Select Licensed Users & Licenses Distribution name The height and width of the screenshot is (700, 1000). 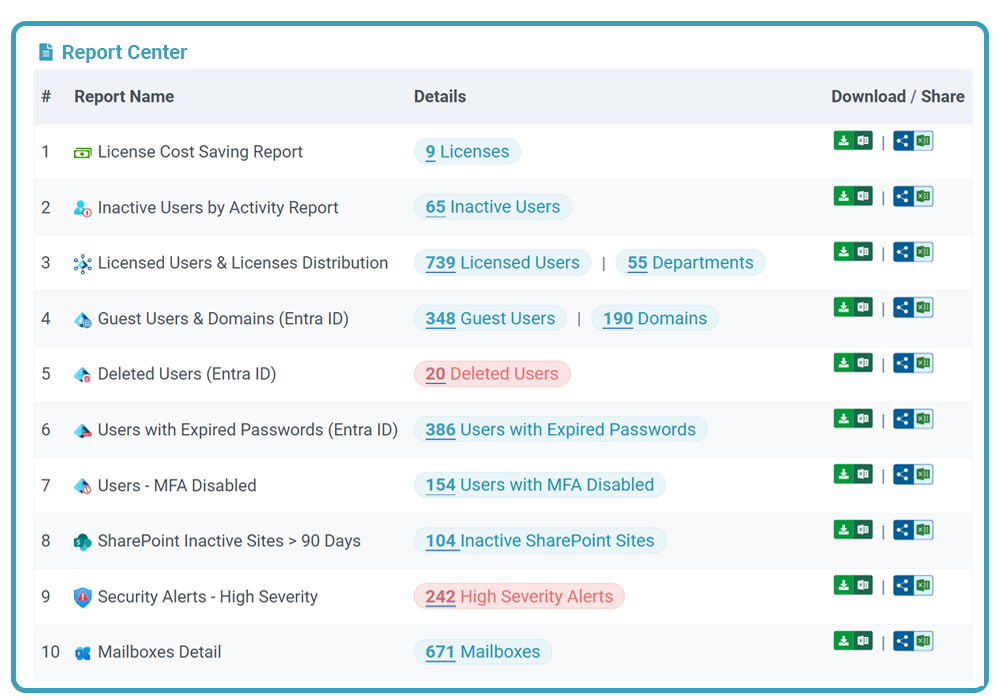click(x=243, y=263)
